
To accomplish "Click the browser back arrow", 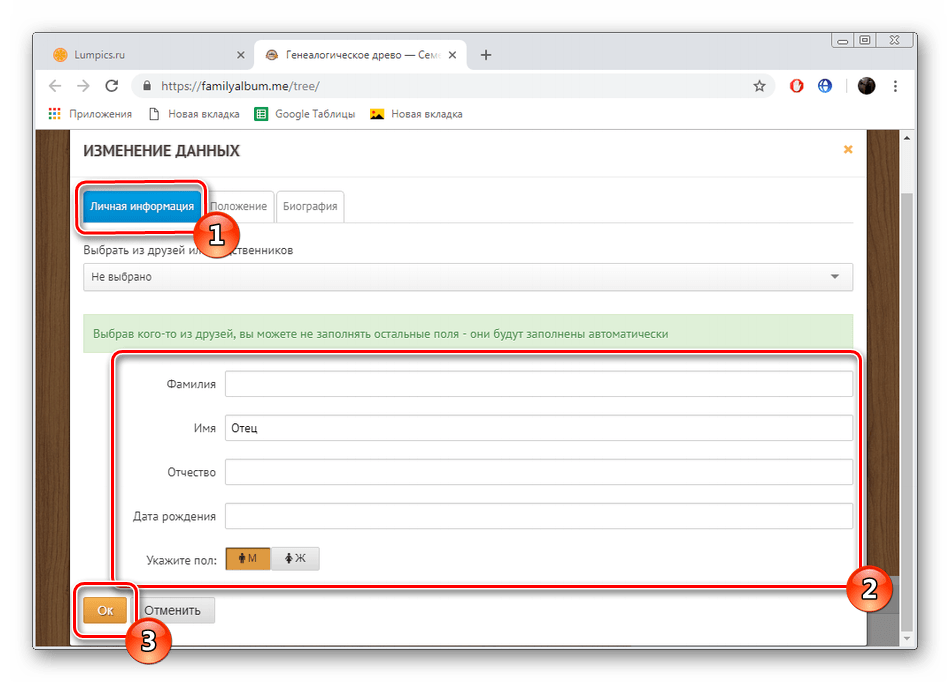I will pos(55,86).
